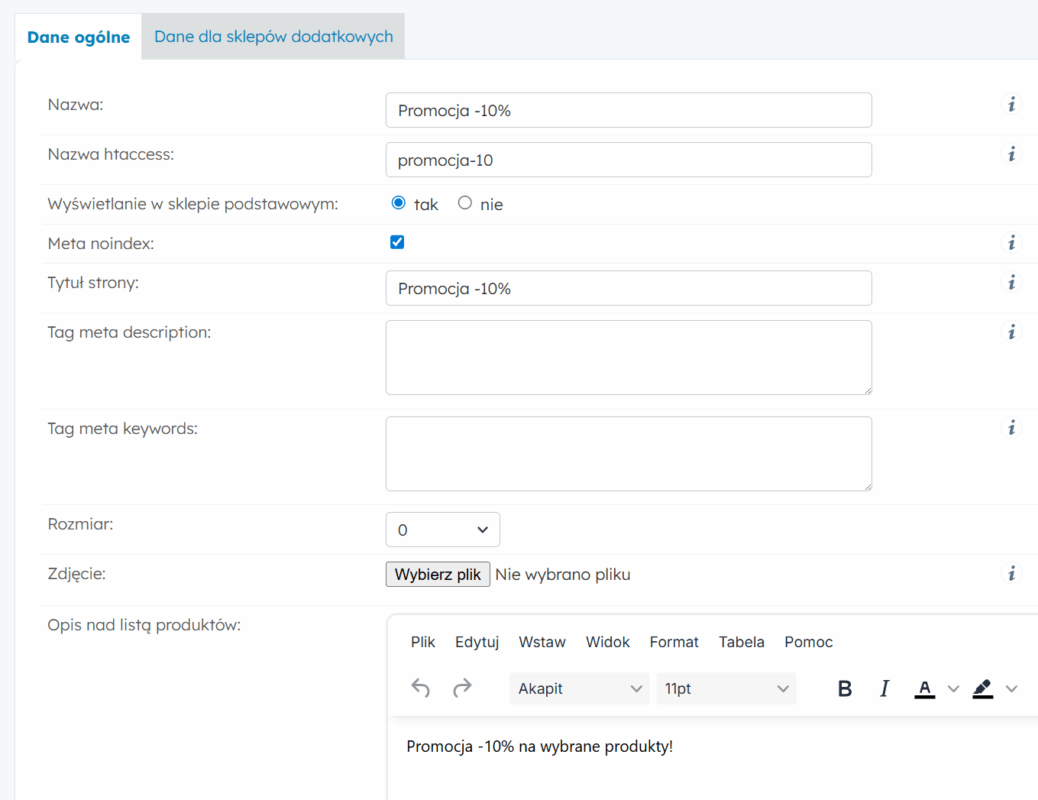Open the Wstaw menu in the editor
Image resolution: width=1038 pixels, height=800 pixels.
[x=542, y=642]
